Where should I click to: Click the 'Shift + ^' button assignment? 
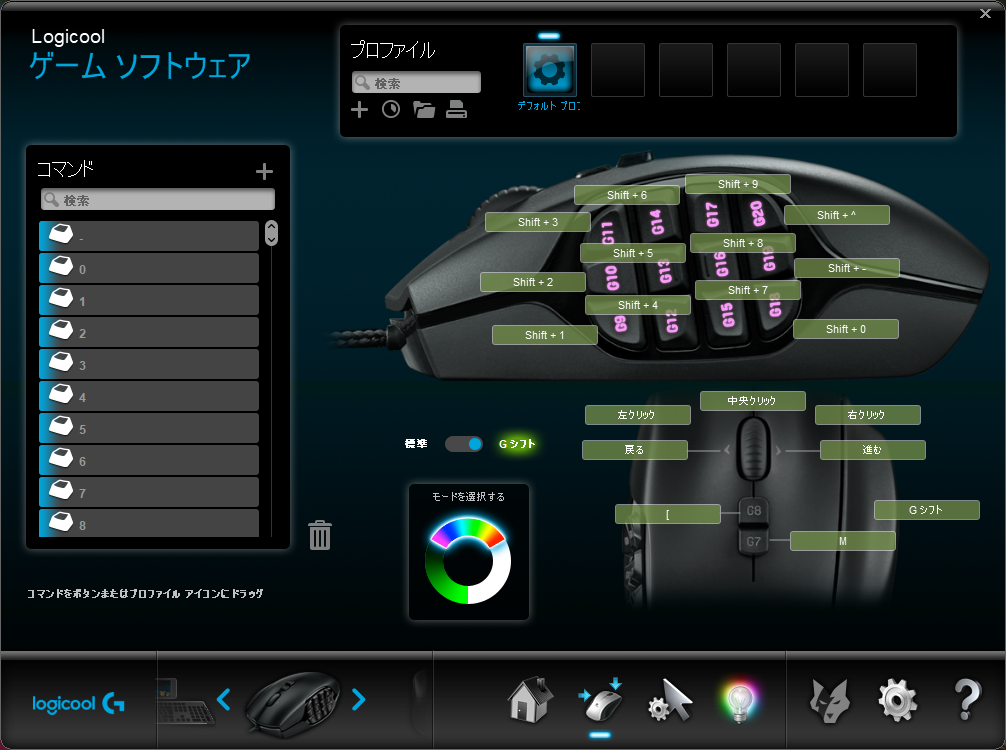coord(837,215)
